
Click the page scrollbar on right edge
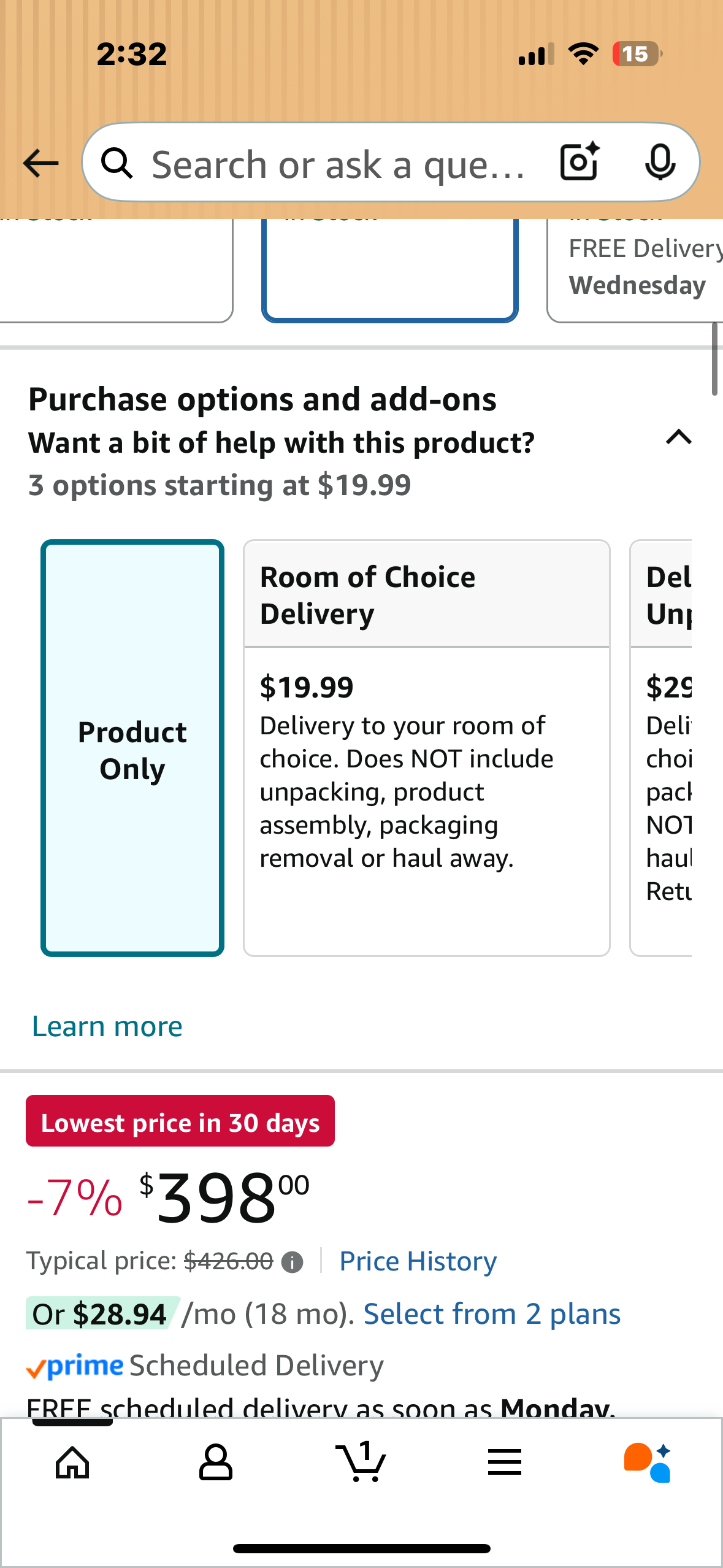(714, 359)
